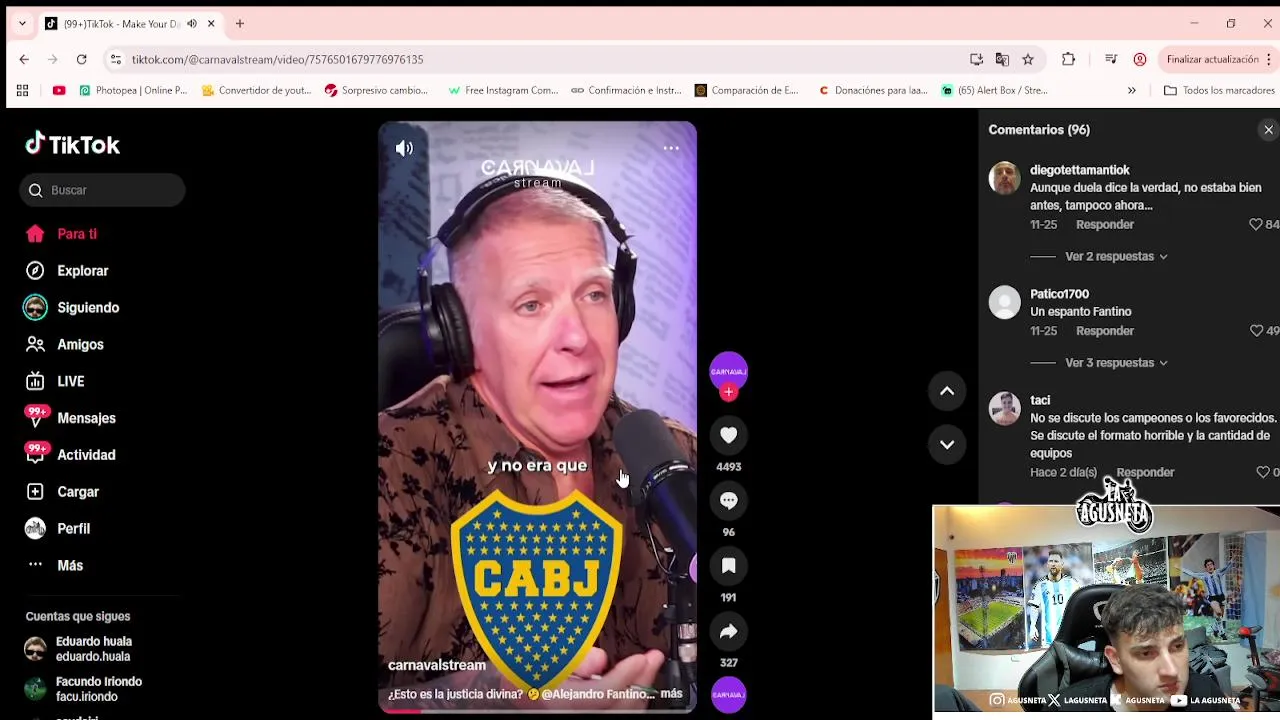Go back in browser
This screenshot has width=1280, height=720.
pyautogui.click(x=24, y=60)
